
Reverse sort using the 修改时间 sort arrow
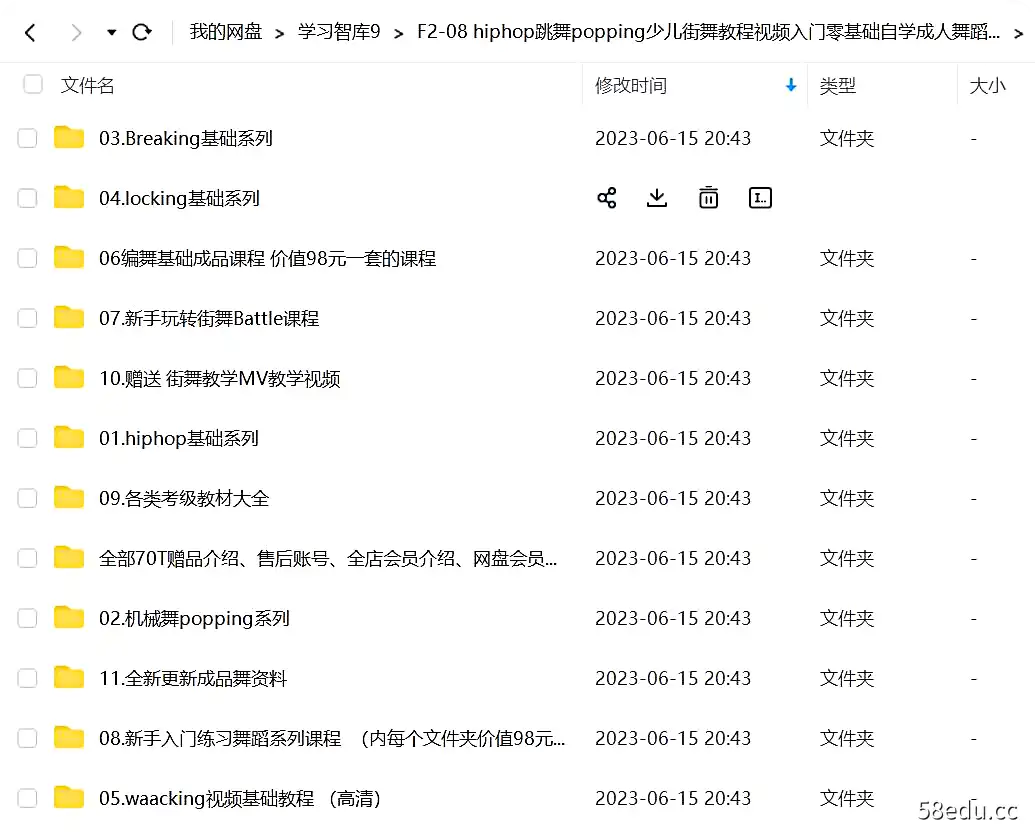[x=790, y=85]
